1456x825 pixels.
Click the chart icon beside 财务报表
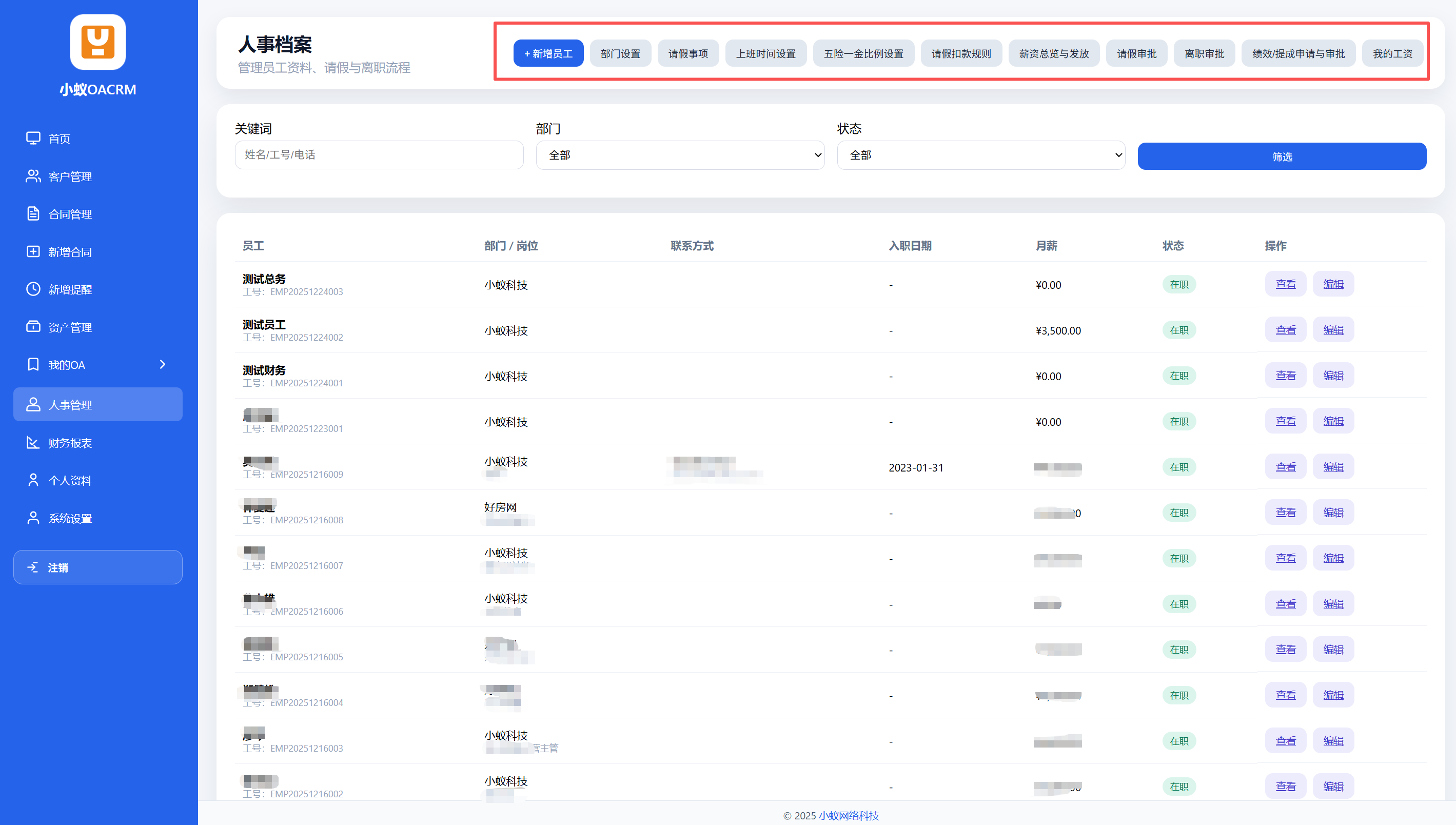pyautogui.click(x=33, y=443)
